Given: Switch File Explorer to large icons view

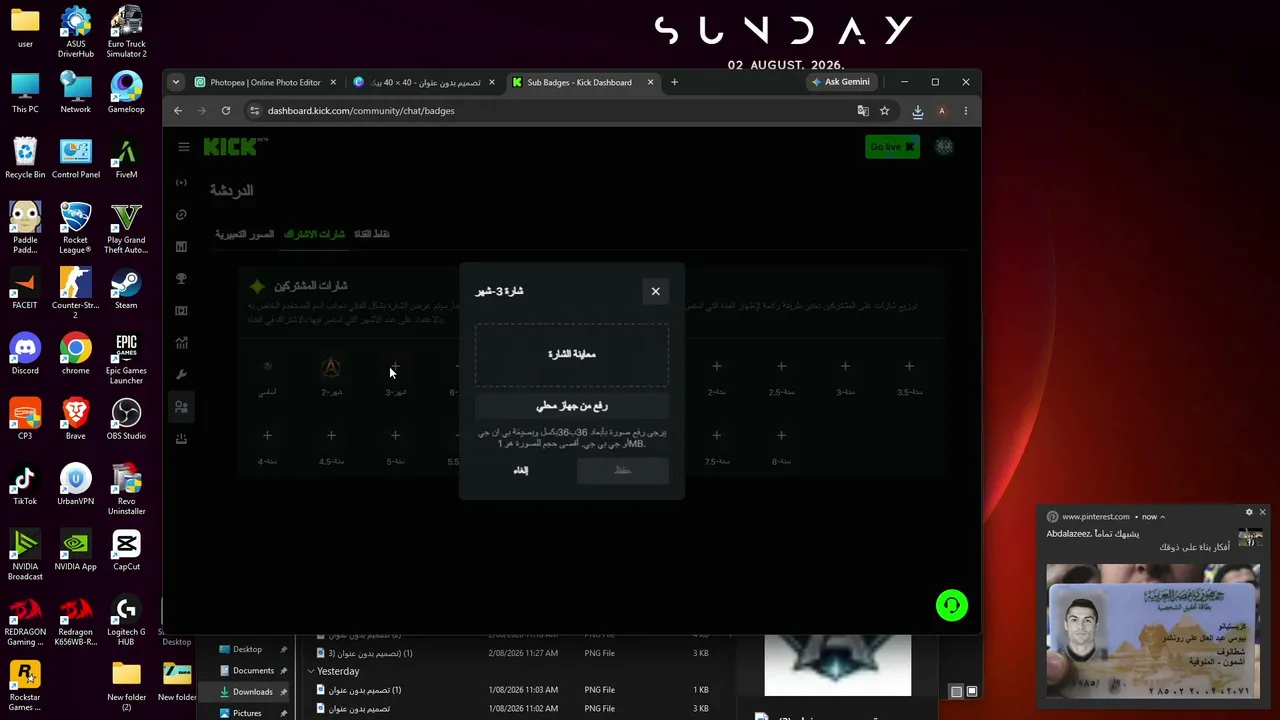Looking at the screenshot, I should coord(972,691).
